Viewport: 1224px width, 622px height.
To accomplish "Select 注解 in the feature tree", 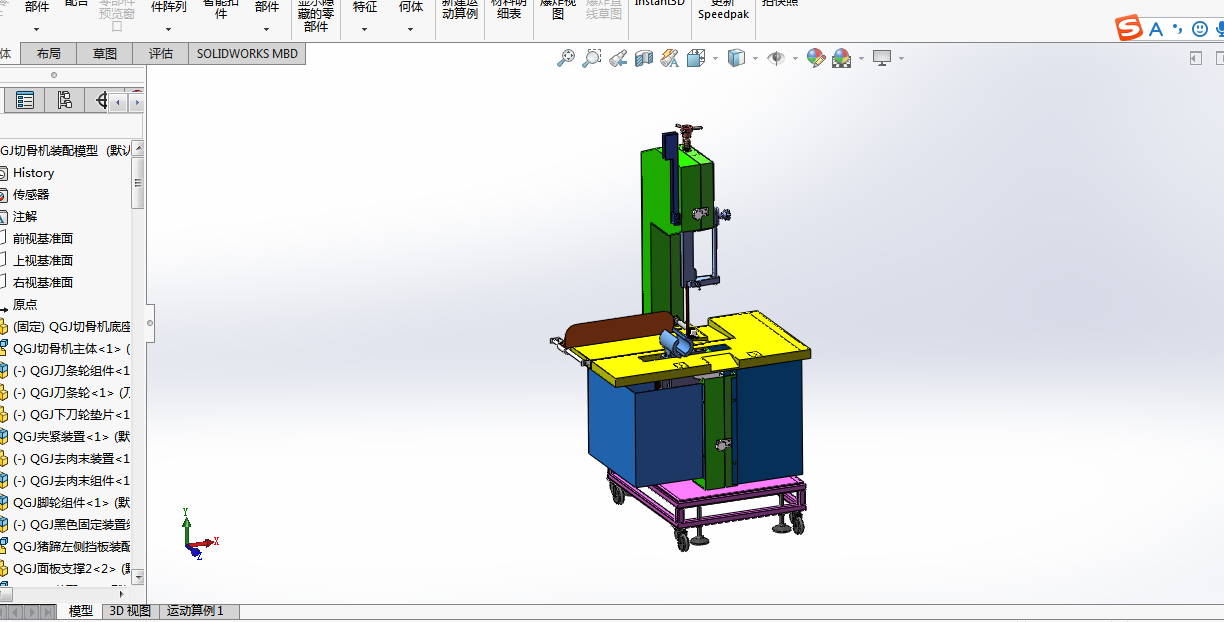I will 25,217.
